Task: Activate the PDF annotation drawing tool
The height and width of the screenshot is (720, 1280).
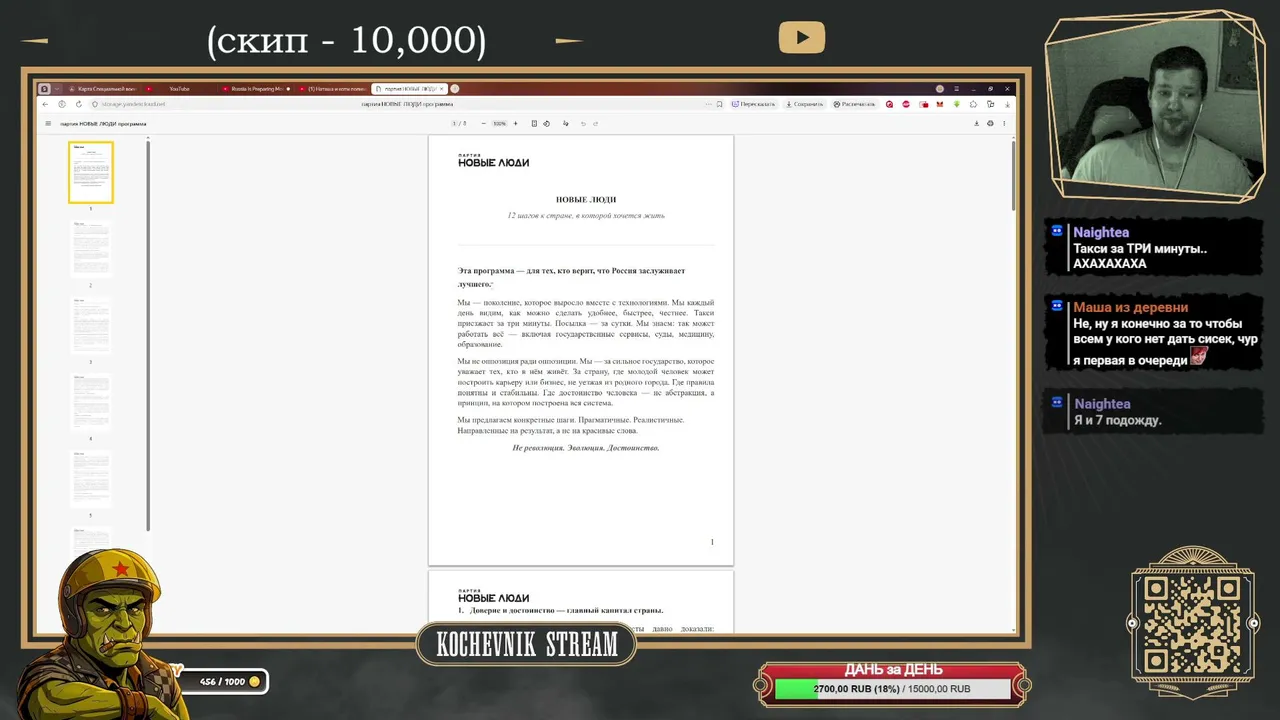Action: [565, 124]
